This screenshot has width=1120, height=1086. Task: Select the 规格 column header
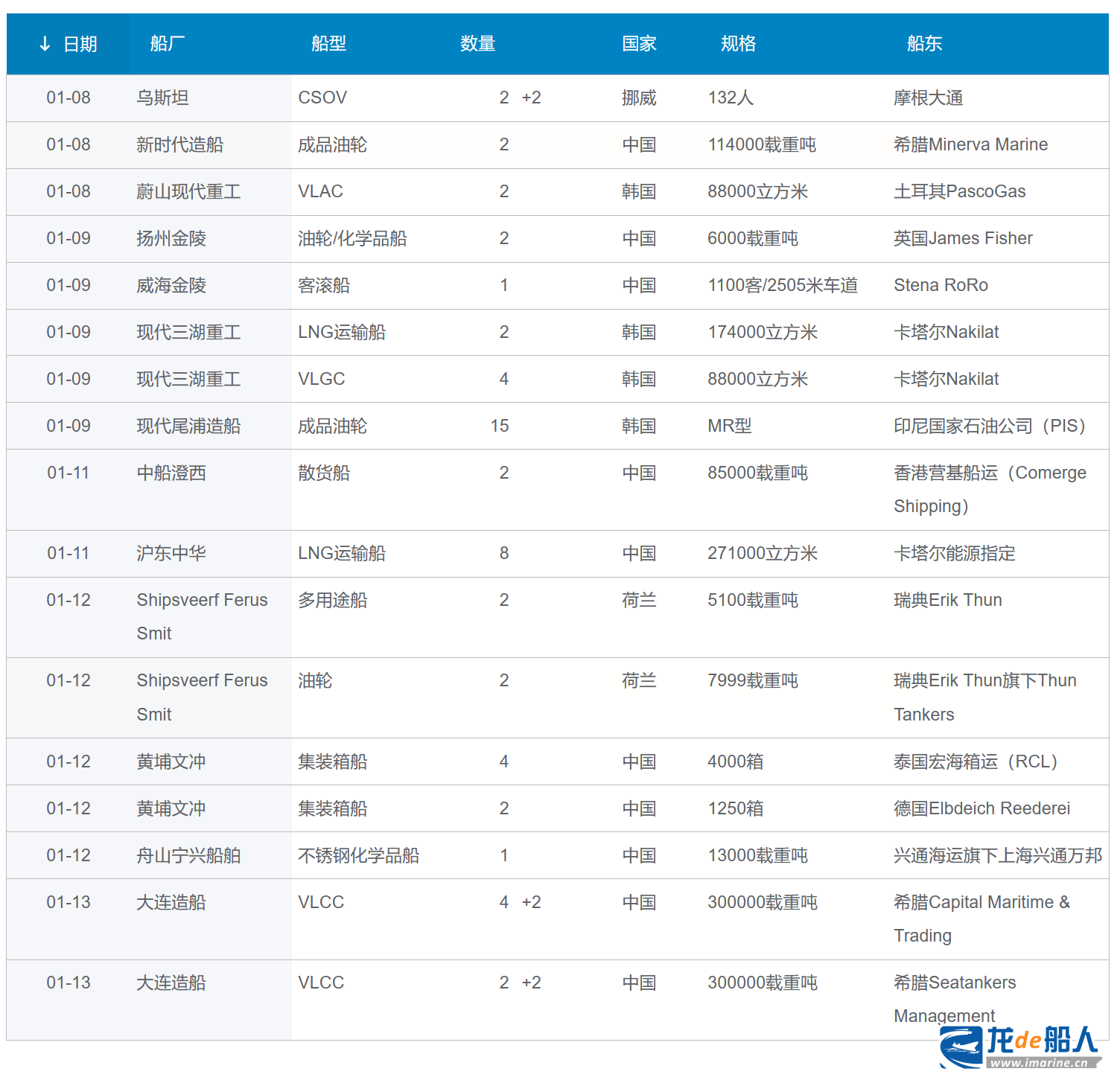[x=738, y=44]
